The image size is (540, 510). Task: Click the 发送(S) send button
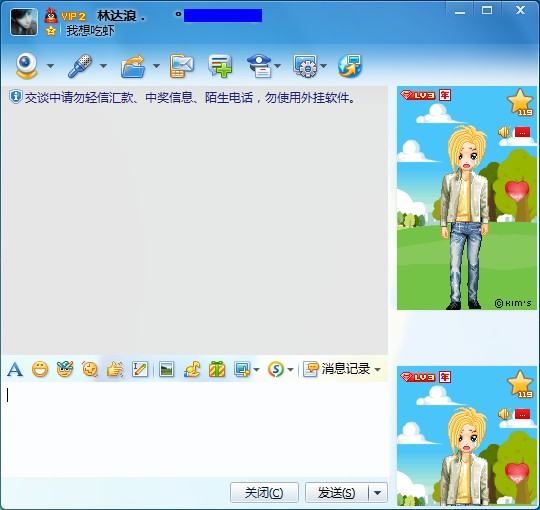(336, 492)
